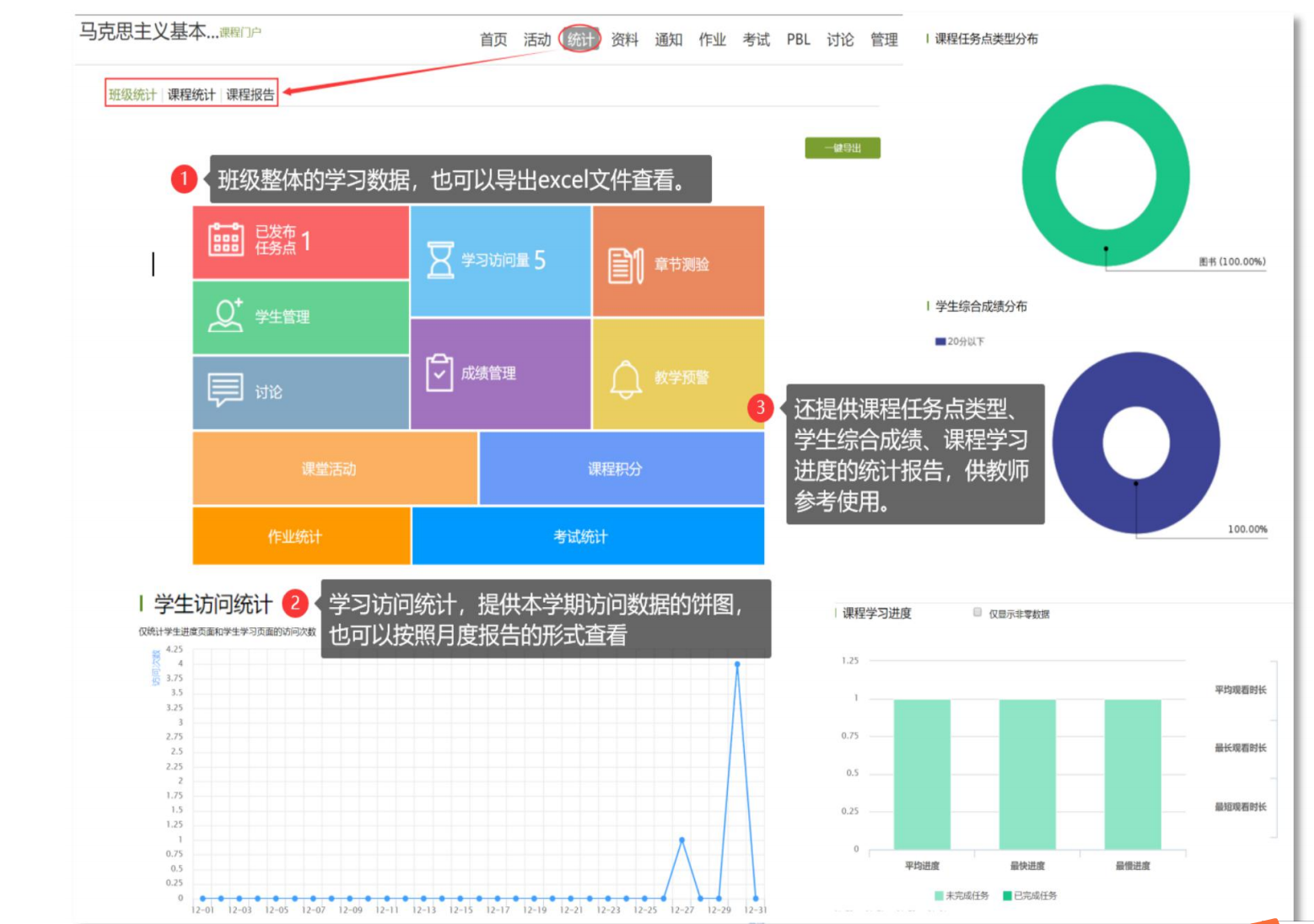Open the 作业 navigation tab

pyautogui.click(x=713, y=40)
